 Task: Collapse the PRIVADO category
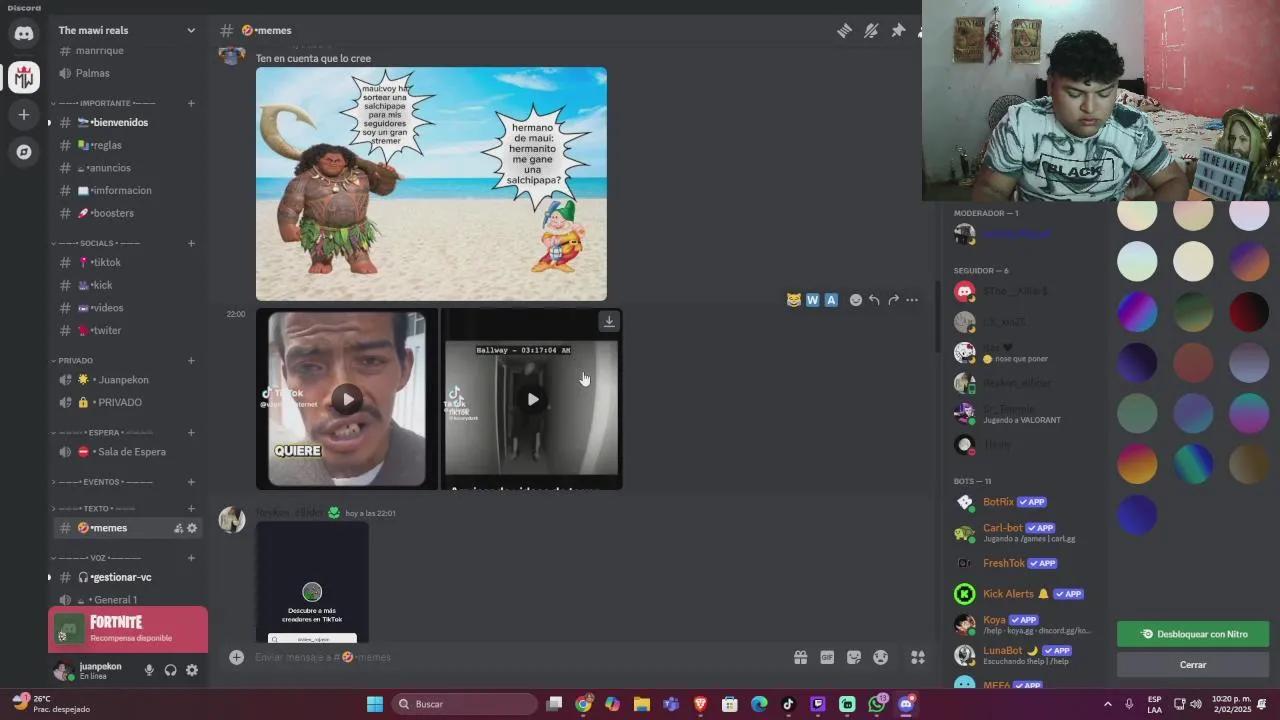pos(73,360)
